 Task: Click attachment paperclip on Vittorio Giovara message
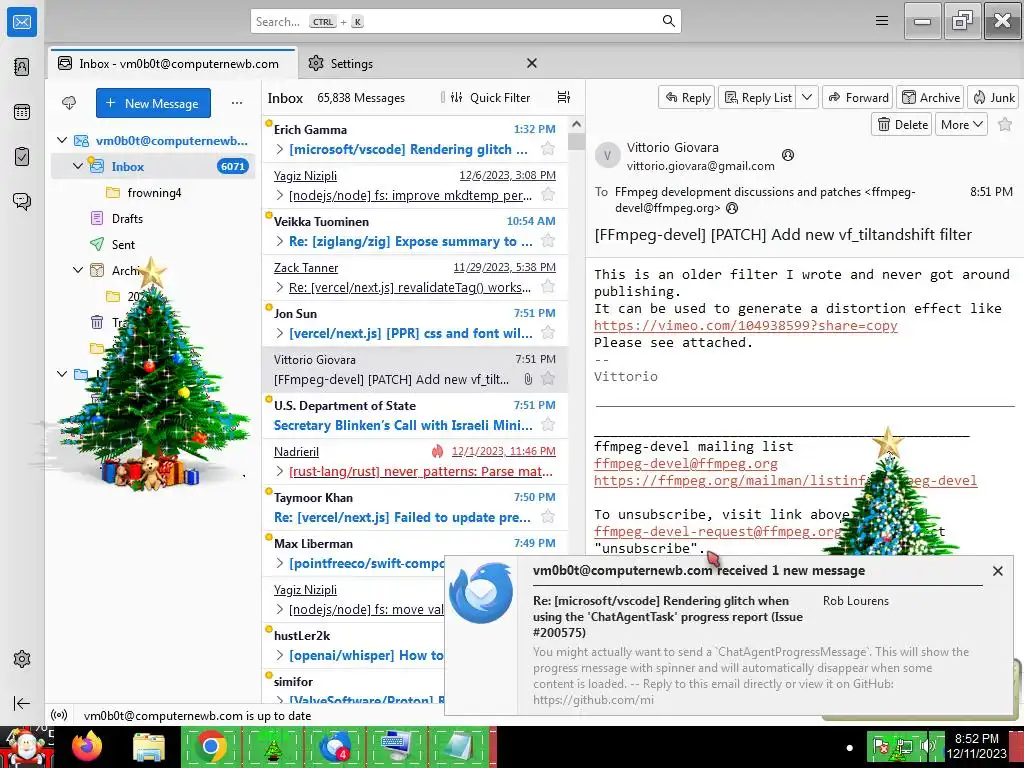click(528, 379)
